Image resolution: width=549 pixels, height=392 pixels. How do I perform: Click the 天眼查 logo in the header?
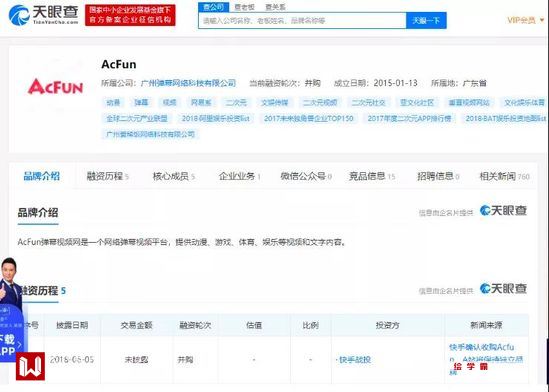pyautogui.click(x=43, y=15)
